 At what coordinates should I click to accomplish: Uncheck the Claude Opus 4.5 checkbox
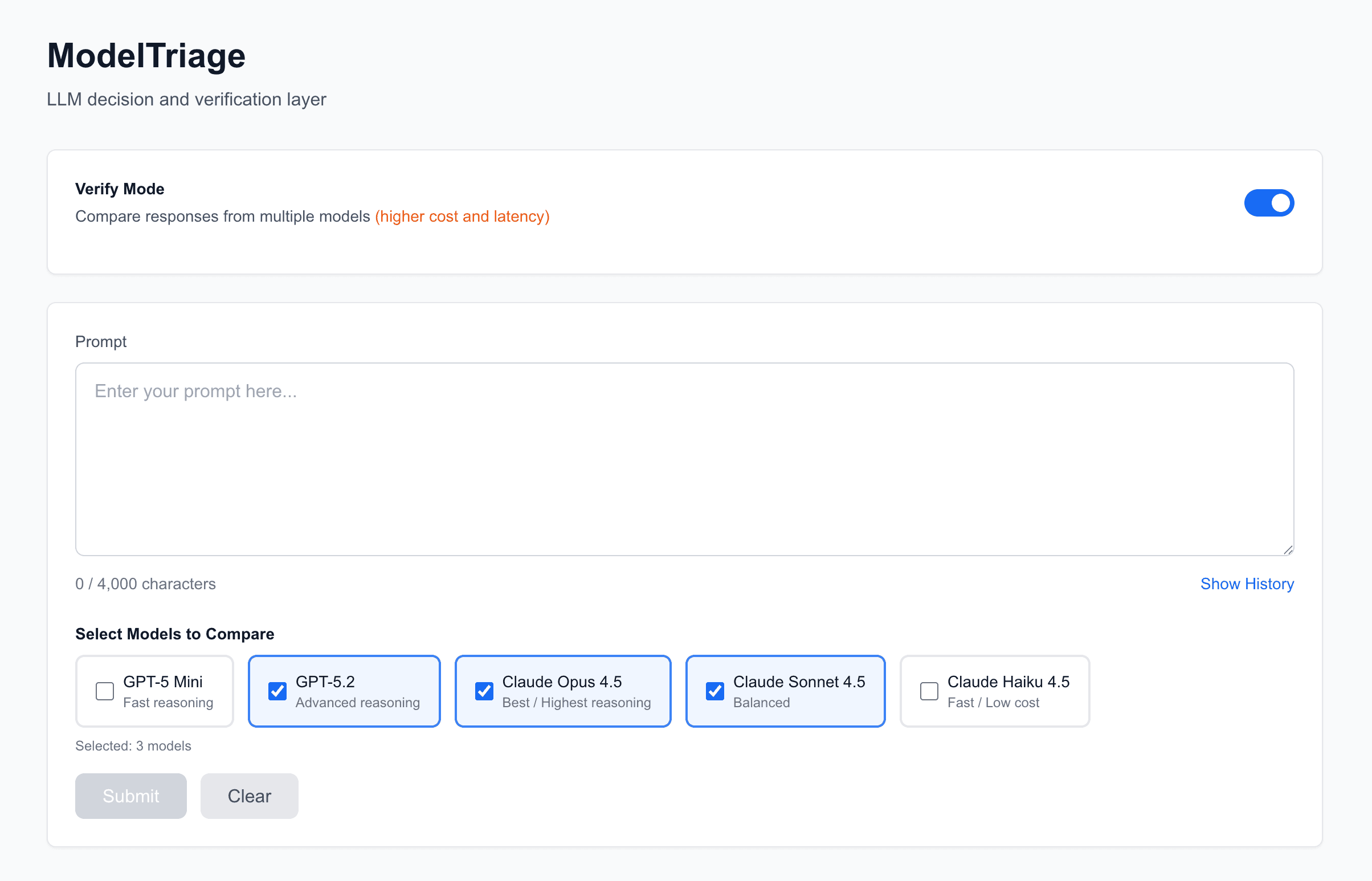(x=484, y=691)
